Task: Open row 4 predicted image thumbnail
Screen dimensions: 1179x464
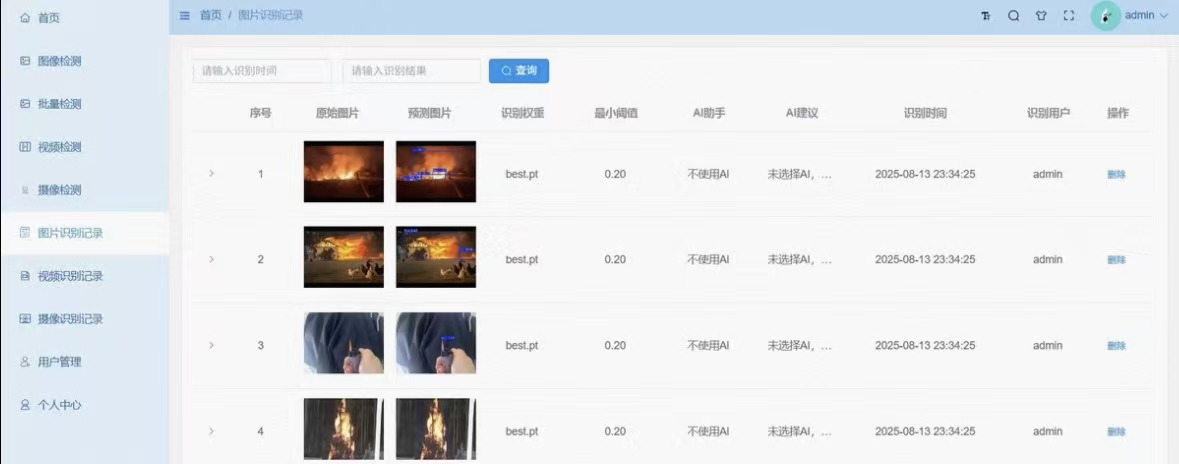Action: (436, 429)
